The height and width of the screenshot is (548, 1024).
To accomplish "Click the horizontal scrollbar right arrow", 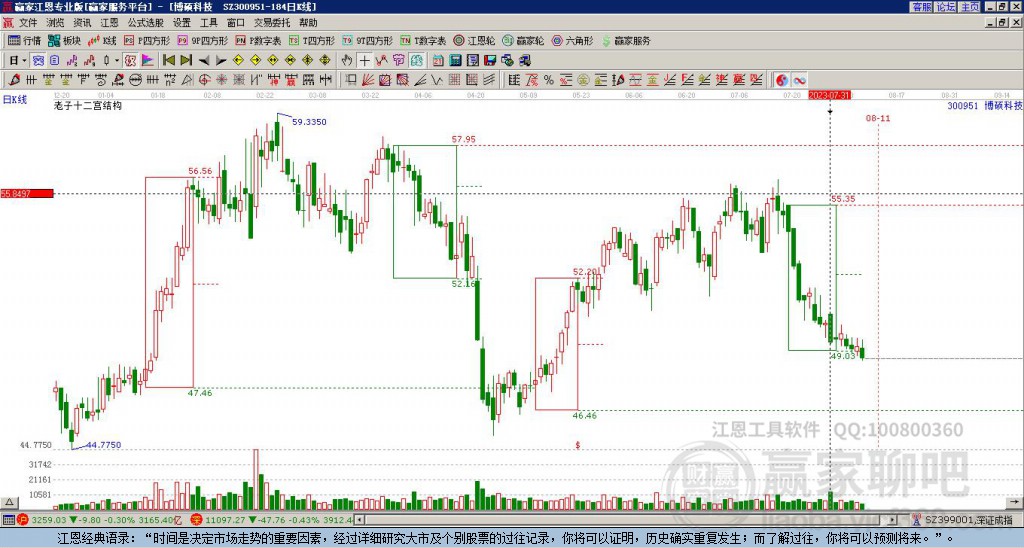I will pyautogui.click(x=893, y=520).
